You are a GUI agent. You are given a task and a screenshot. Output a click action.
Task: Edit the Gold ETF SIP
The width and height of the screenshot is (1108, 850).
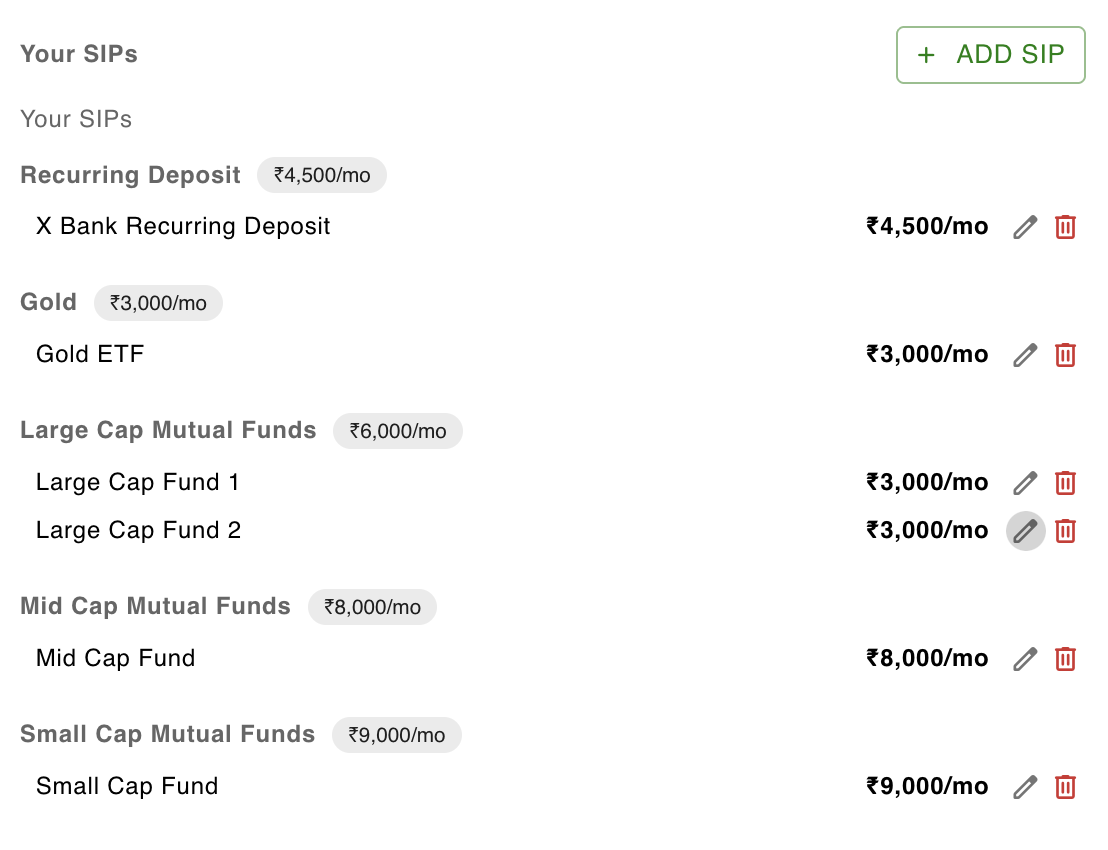pyautogui.click(x=1025, y=355)
